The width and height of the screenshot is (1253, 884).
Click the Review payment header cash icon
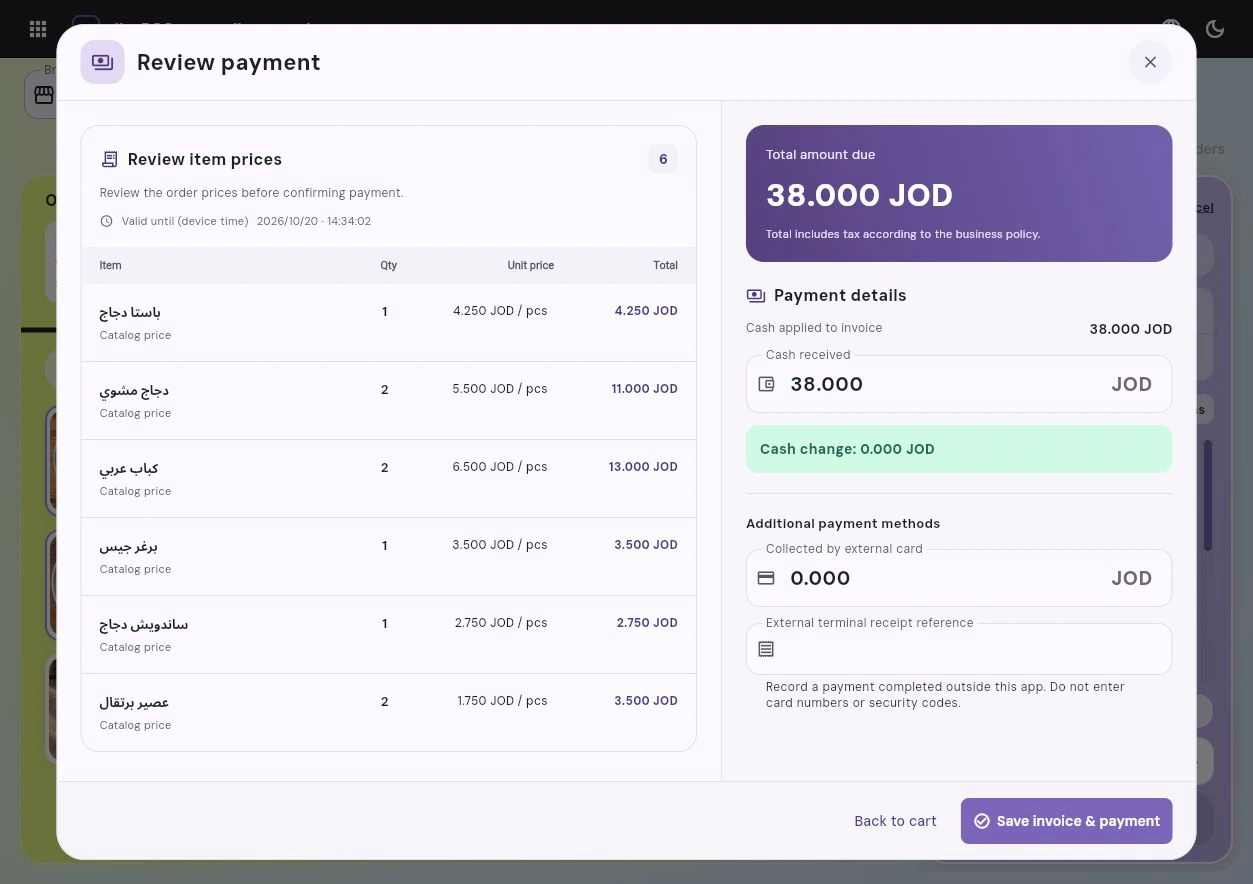pos(102,62)
